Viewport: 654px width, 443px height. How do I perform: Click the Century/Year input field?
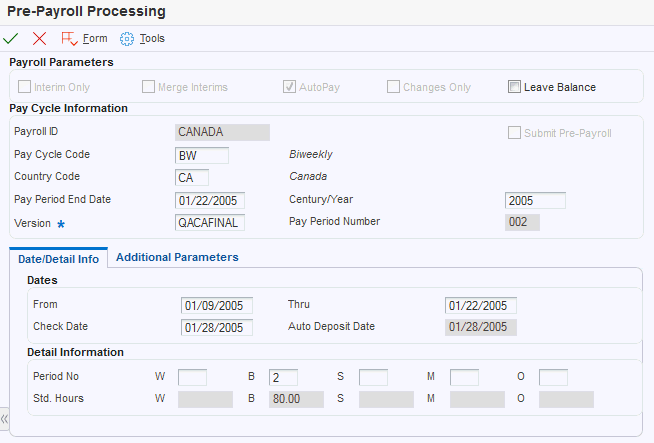pyautogui.click(x=535, y=200)
